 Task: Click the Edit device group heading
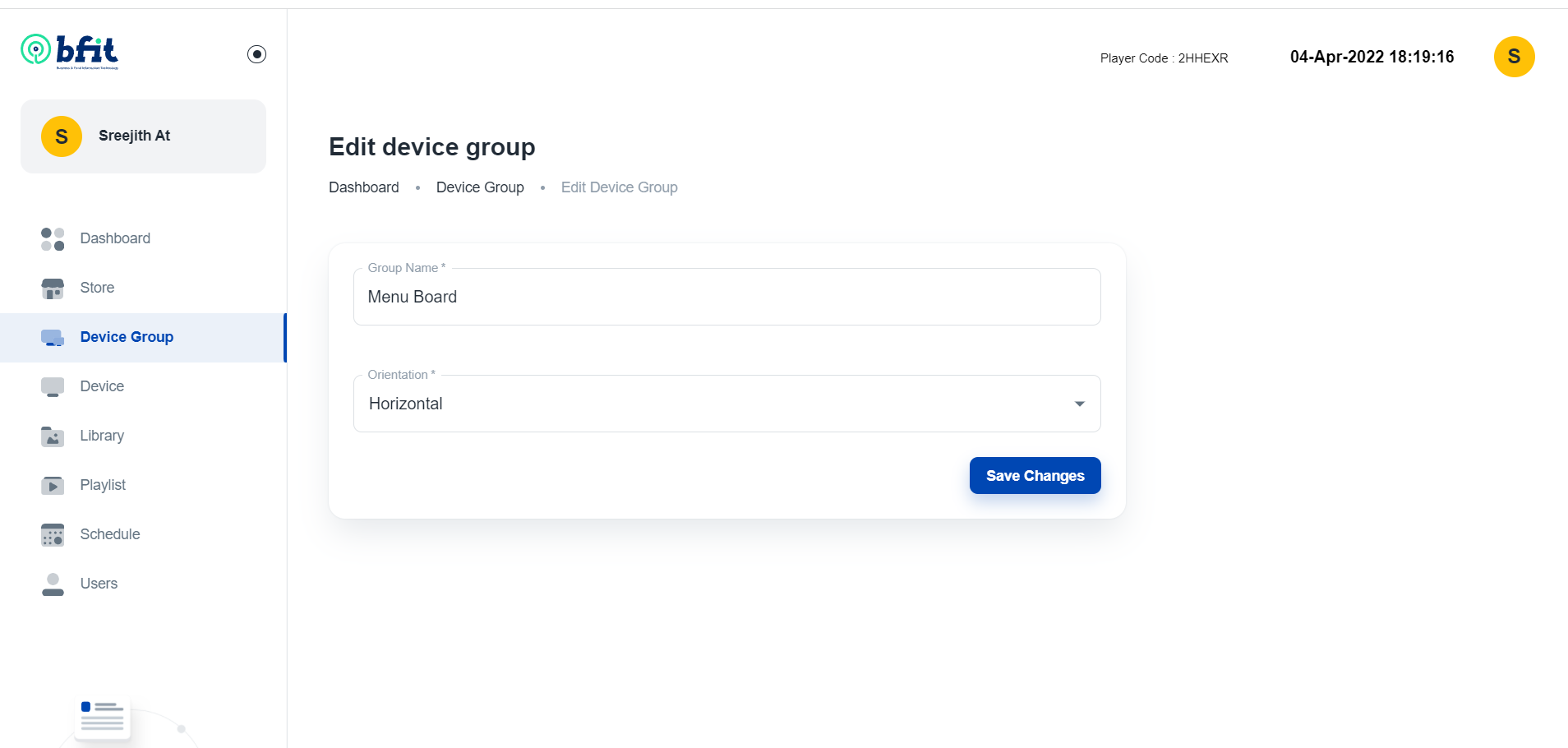pos(432,147)
